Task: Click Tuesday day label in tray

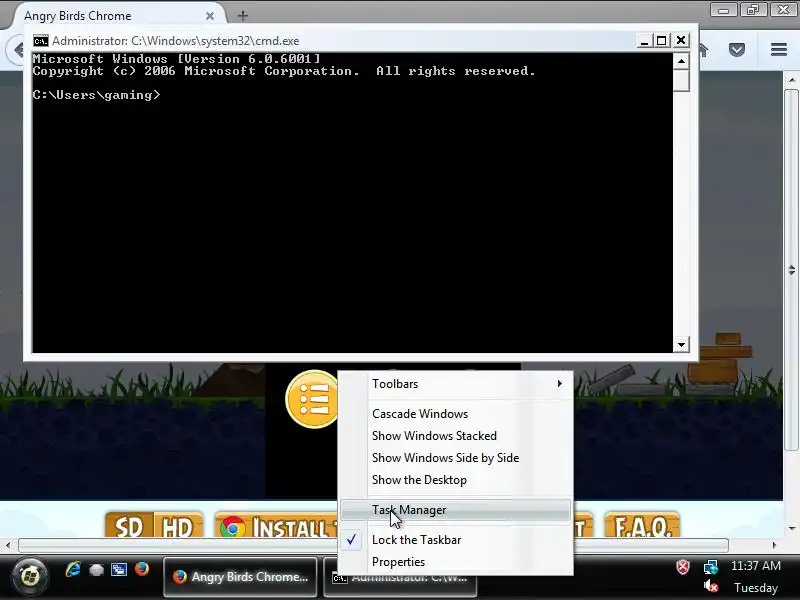Action: pos(756,588)
